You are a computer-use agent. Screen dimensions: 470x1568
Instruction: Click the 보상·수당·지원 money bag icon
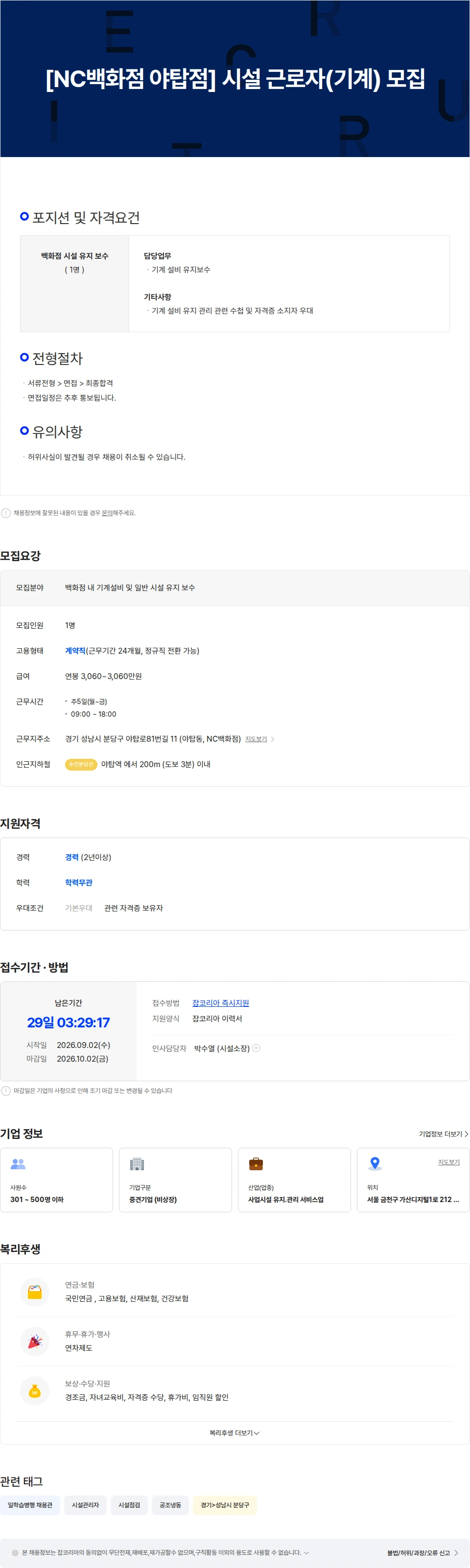35,1390
